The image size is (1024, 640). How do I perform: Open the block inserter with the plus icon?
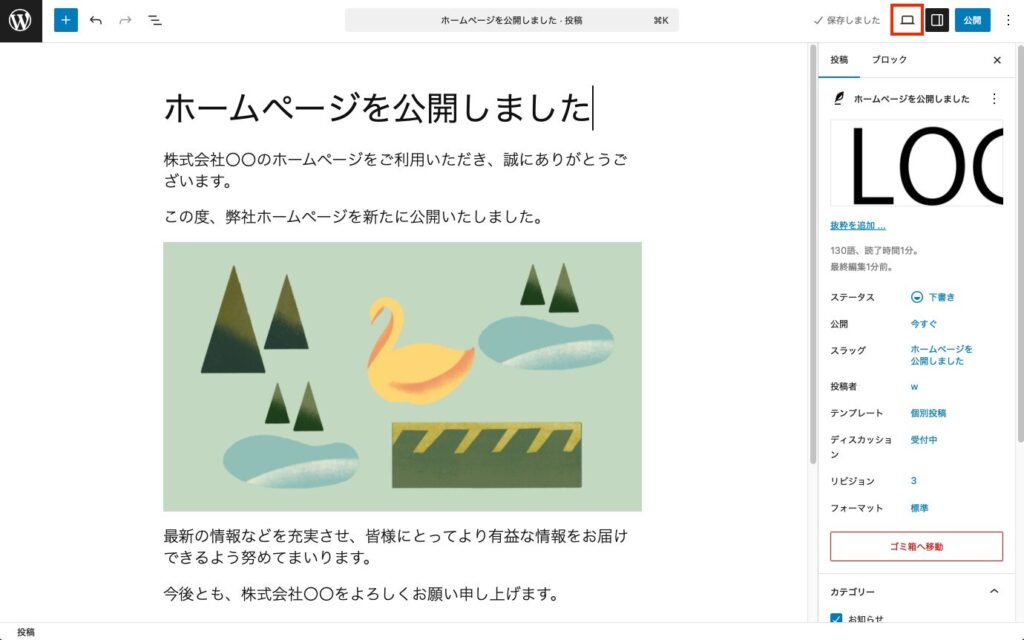[x=66, y=20]
